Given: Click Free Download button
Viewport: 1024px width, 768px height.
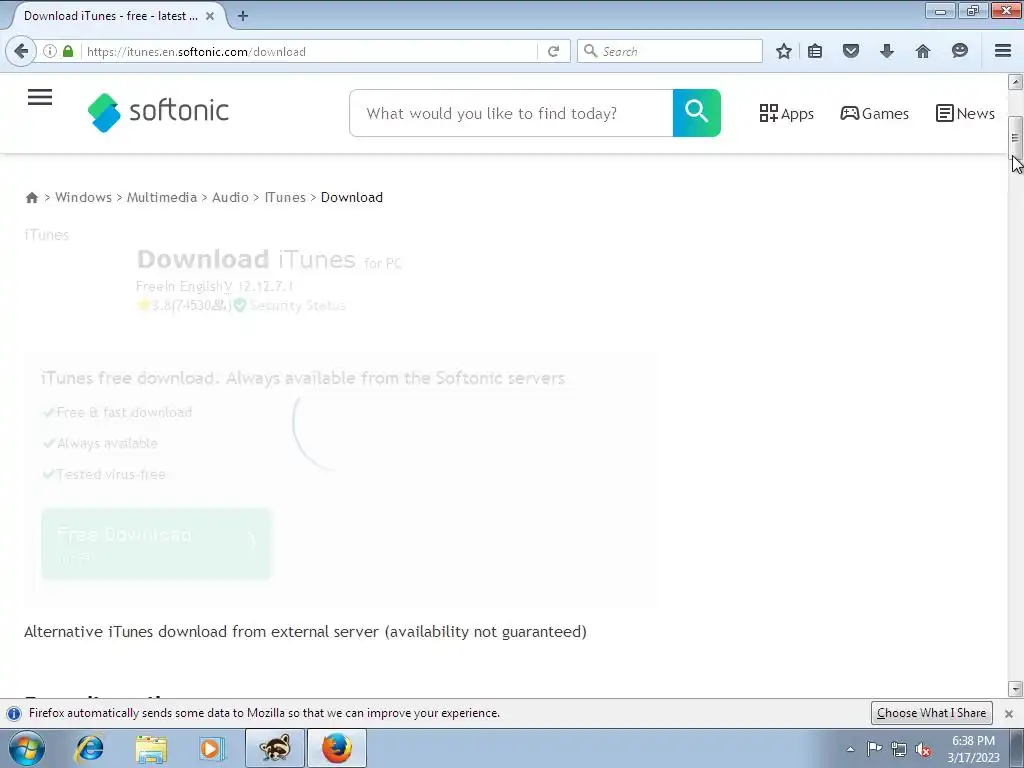Looking at the screenshot, I should click(x=156, y=544).
